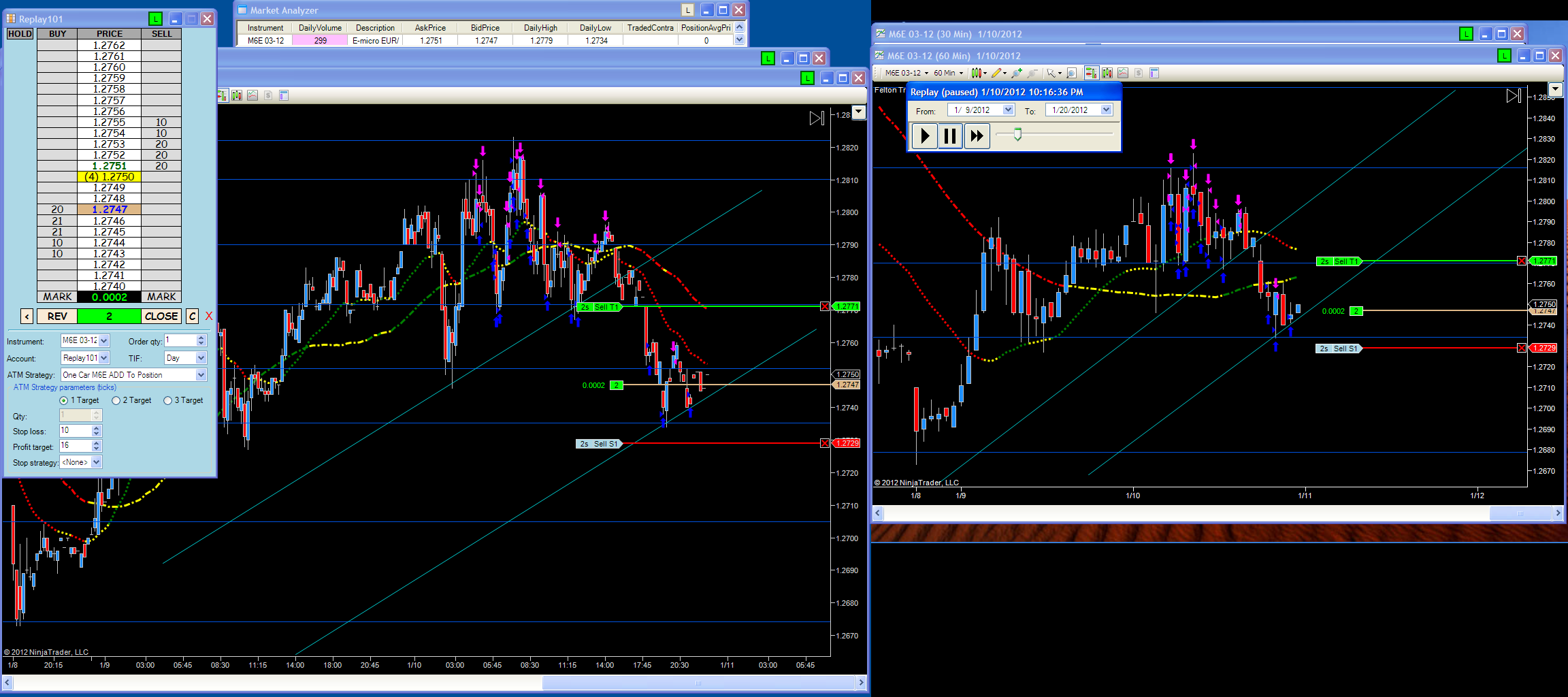The image size is (1568, 697).
Task: Click the Instrument column header in Market Analyzer
Action: [x=265, y=28]
